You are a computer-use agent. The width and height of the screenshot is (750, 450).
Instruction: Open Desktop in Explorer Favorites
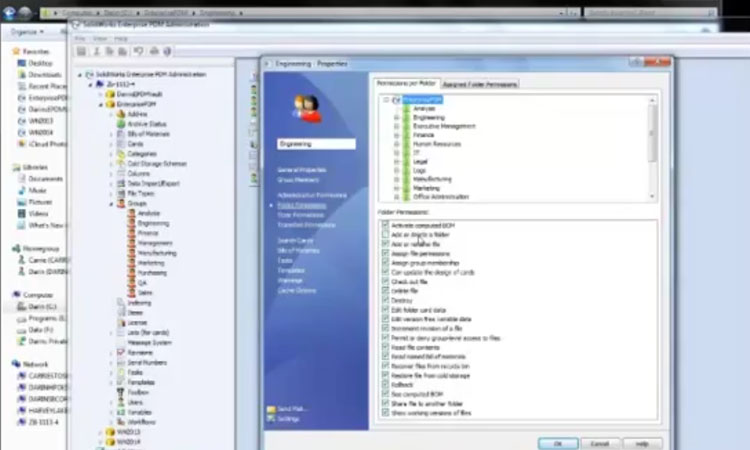tap(39, 63)
